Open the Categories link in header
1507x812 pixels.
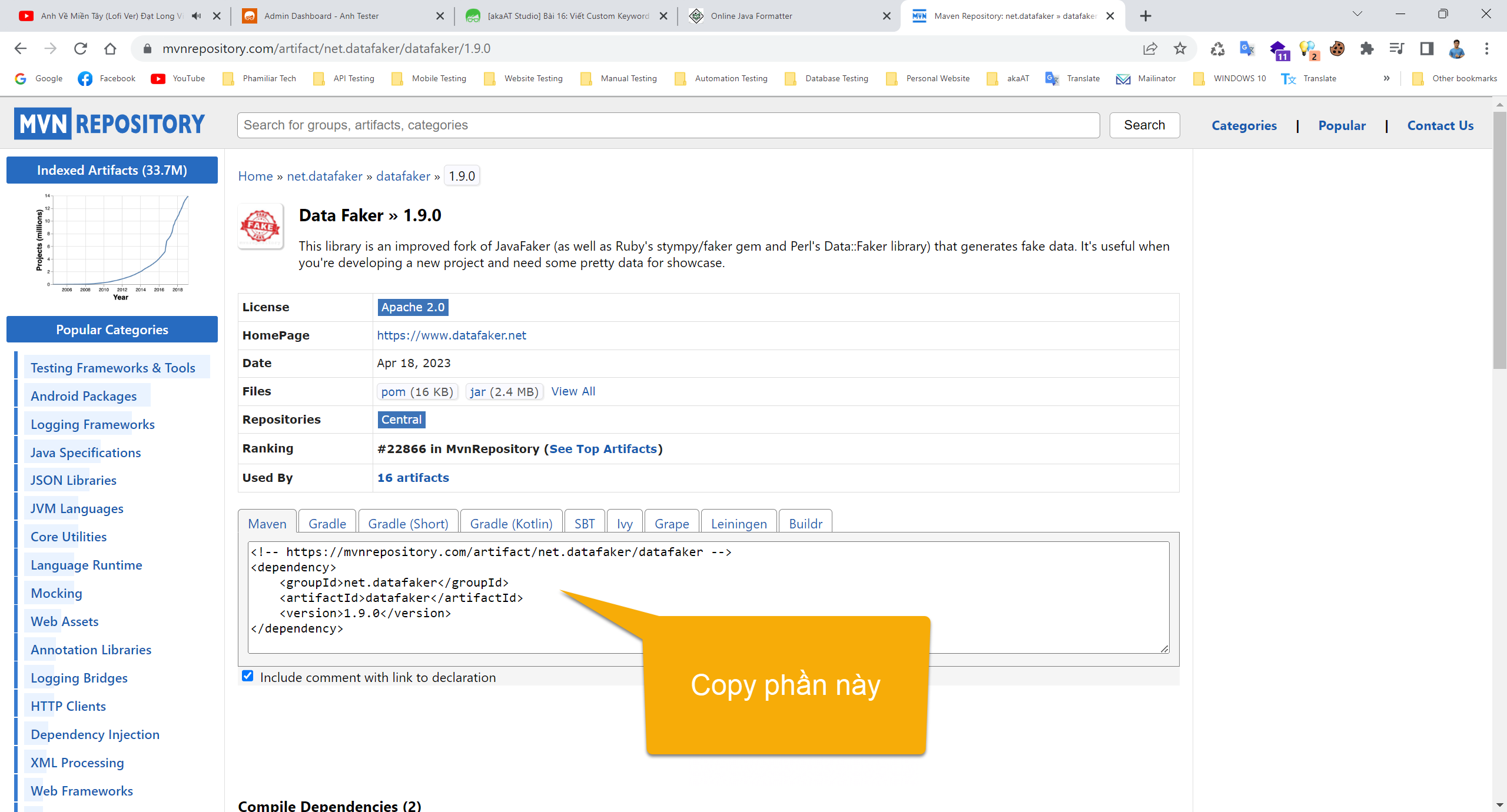1244,125
